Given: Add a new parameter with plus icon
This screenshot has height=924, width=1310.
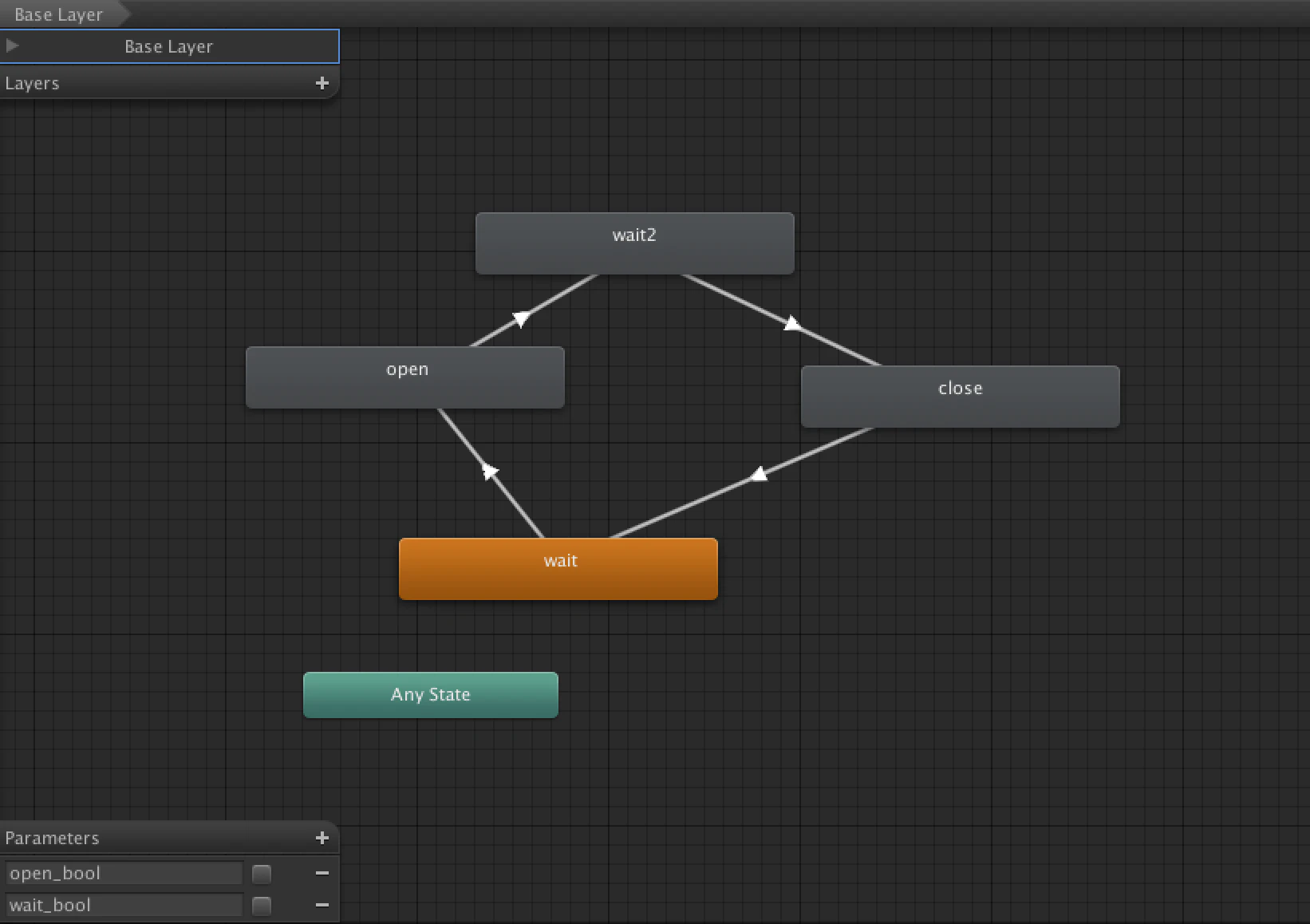Looking at the screenshot, I should point(322,838).
